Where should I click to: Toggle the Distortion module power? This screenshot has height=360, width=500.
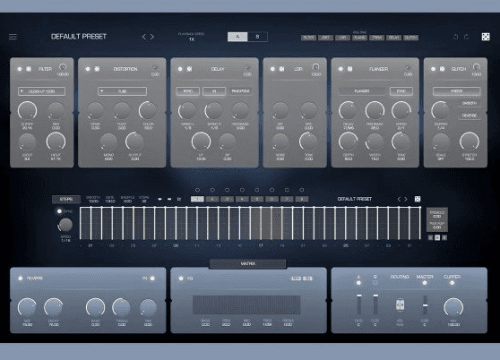[x=88, y=69]
